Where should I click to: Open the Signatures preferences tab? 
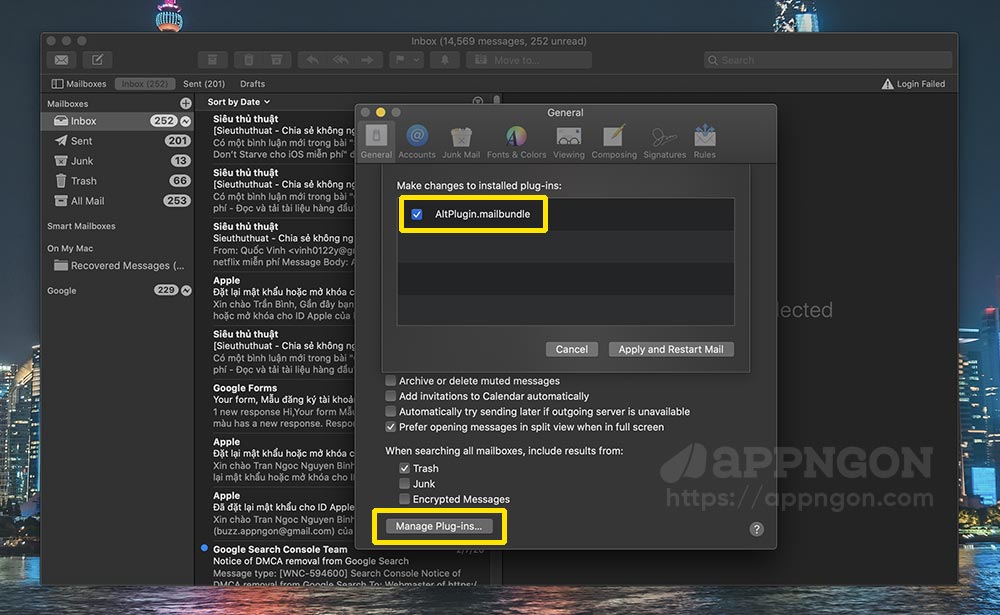[x=665, y=142]
